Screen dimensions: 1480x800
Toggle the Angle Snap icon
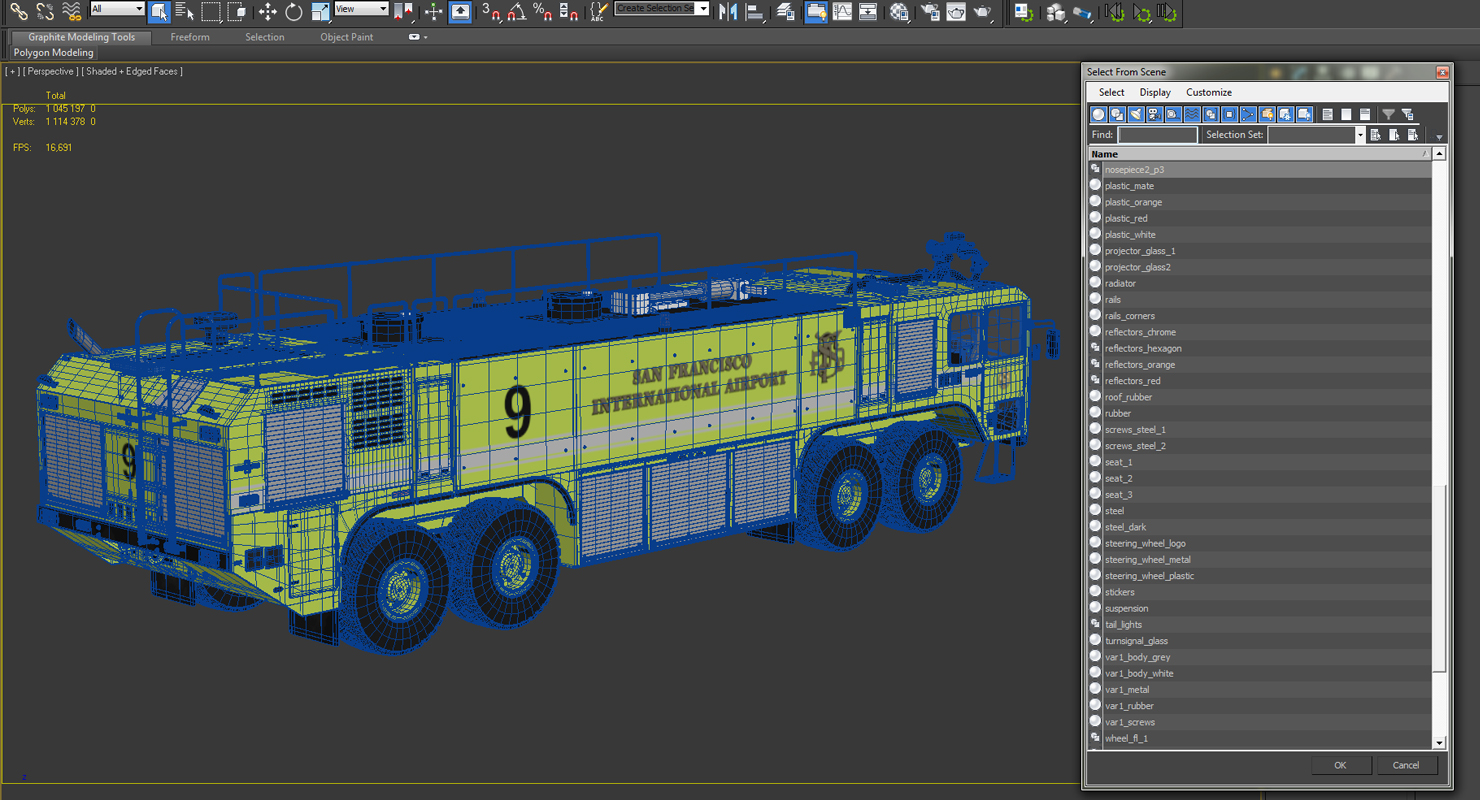point(516,12)
